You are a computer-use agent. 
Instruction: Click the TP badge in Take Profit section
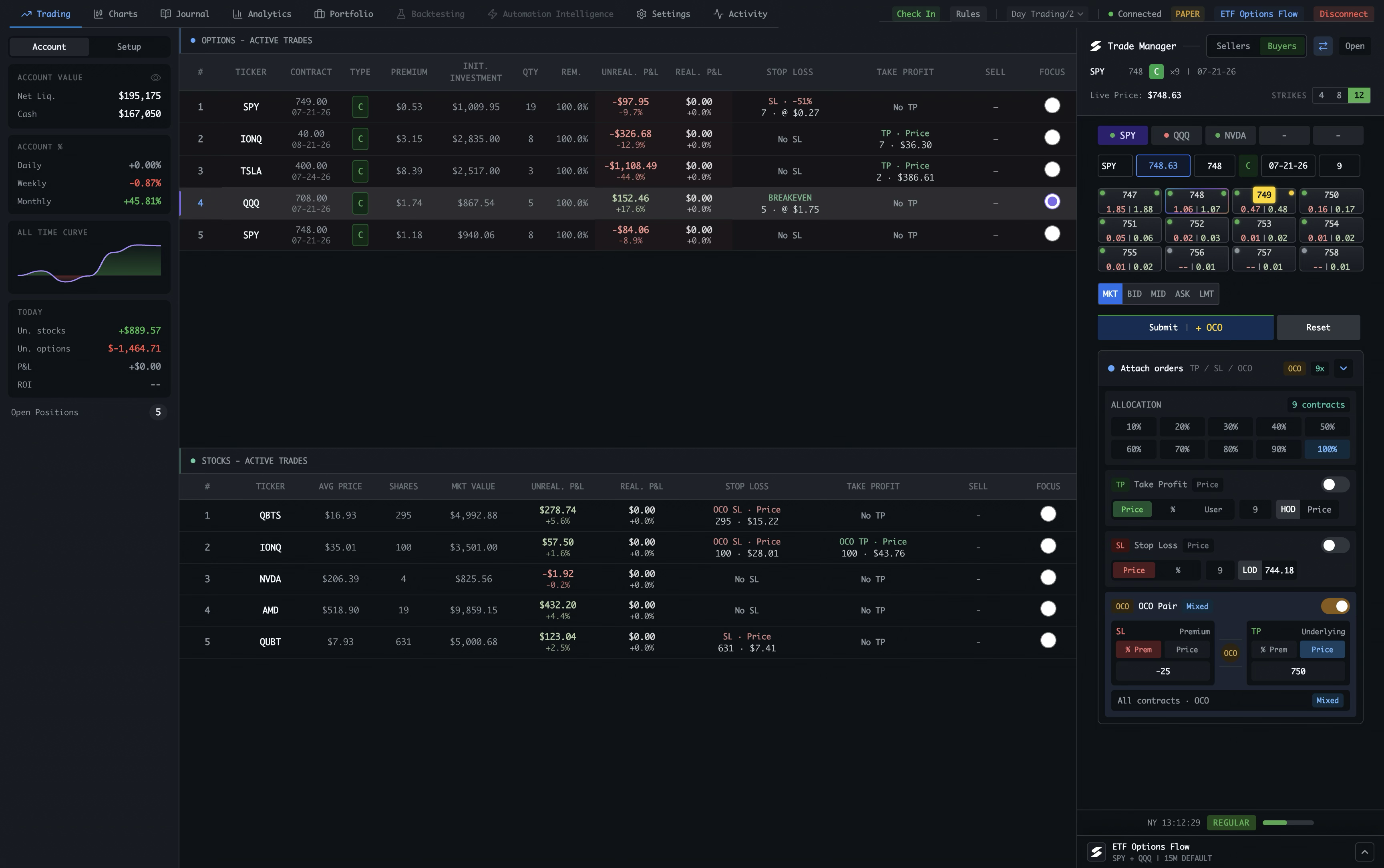click(1120, 484)
